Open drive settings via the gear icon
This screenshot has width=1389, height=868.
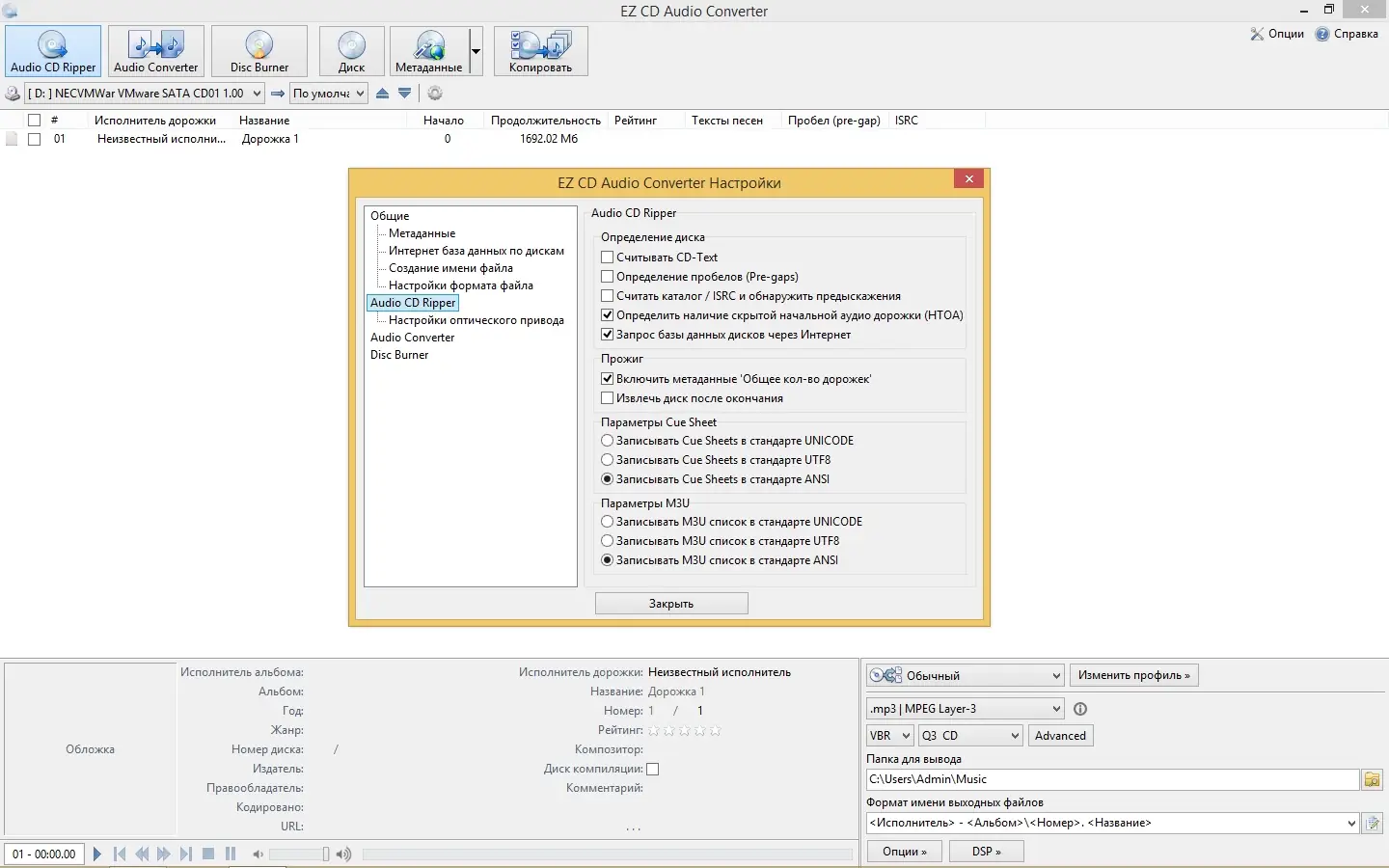coord(435,94)
